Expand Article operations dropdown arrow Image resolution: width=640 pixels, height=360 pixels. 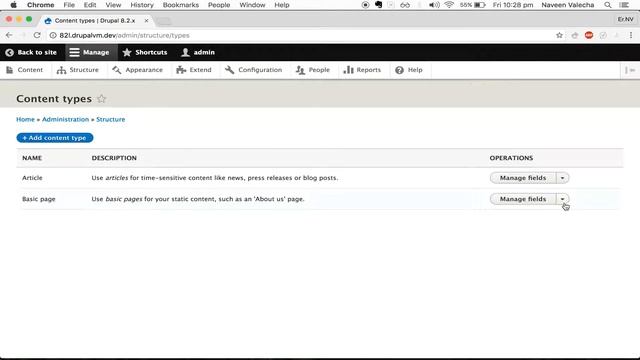tap(562, 178)
